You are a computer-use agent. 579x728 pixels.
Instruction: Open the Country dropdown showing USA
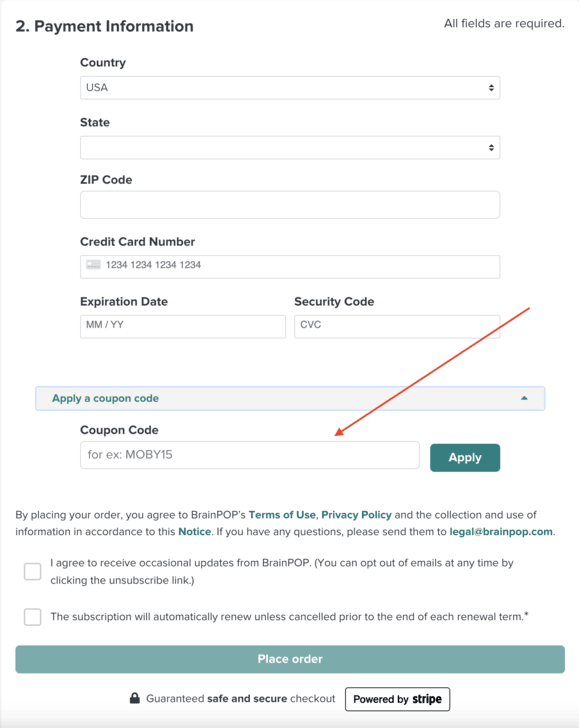click(x=290, y=88)
